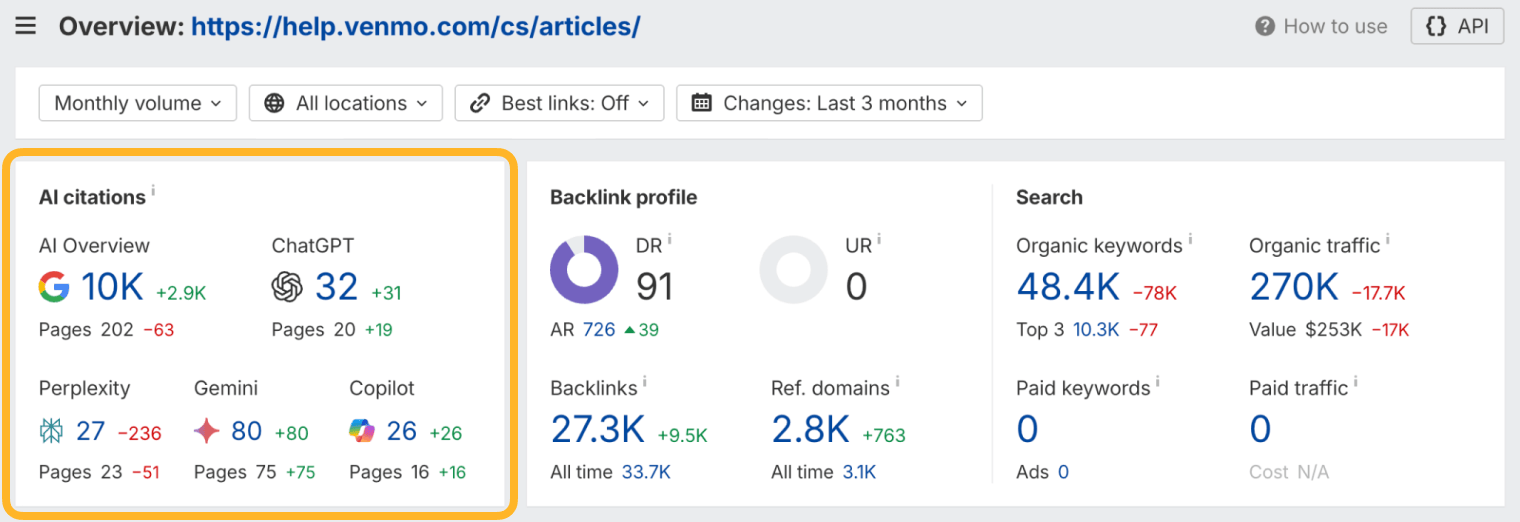1520x522 pixels.
Task: Click the DR value 91
Action: click(655, 288)
